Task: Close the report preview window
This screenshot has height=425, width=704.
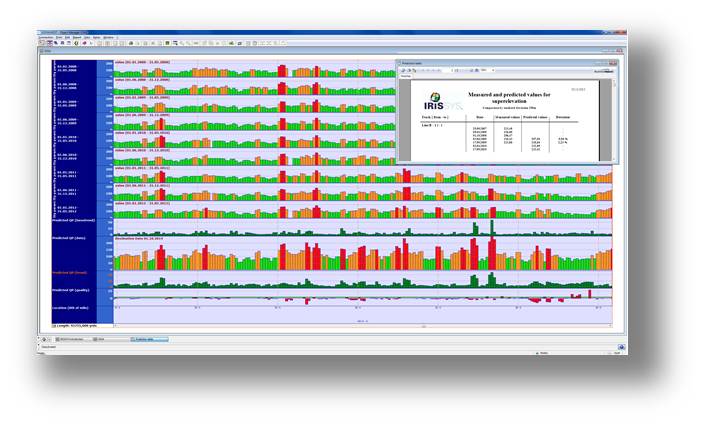Action: [614, 64]
